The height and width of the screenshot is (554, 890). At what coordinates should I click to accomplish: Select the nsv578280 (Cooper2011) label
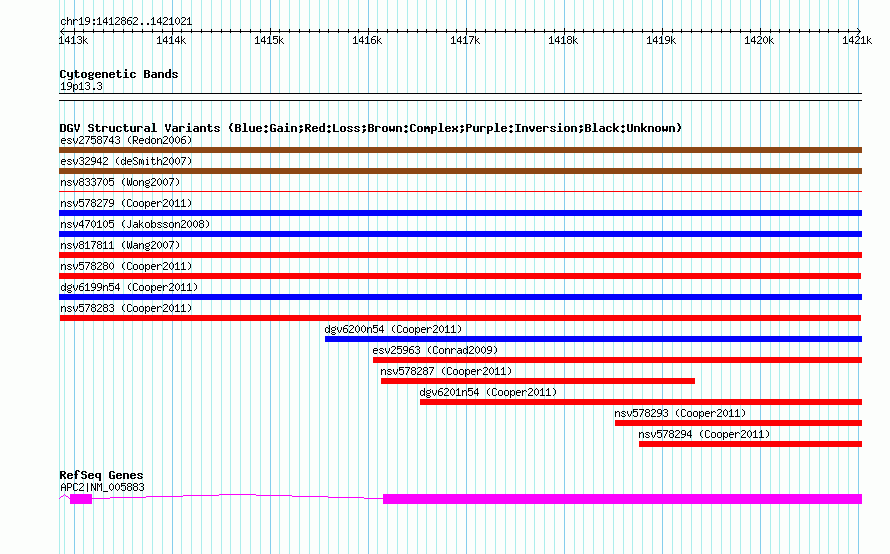click(126, 266)
